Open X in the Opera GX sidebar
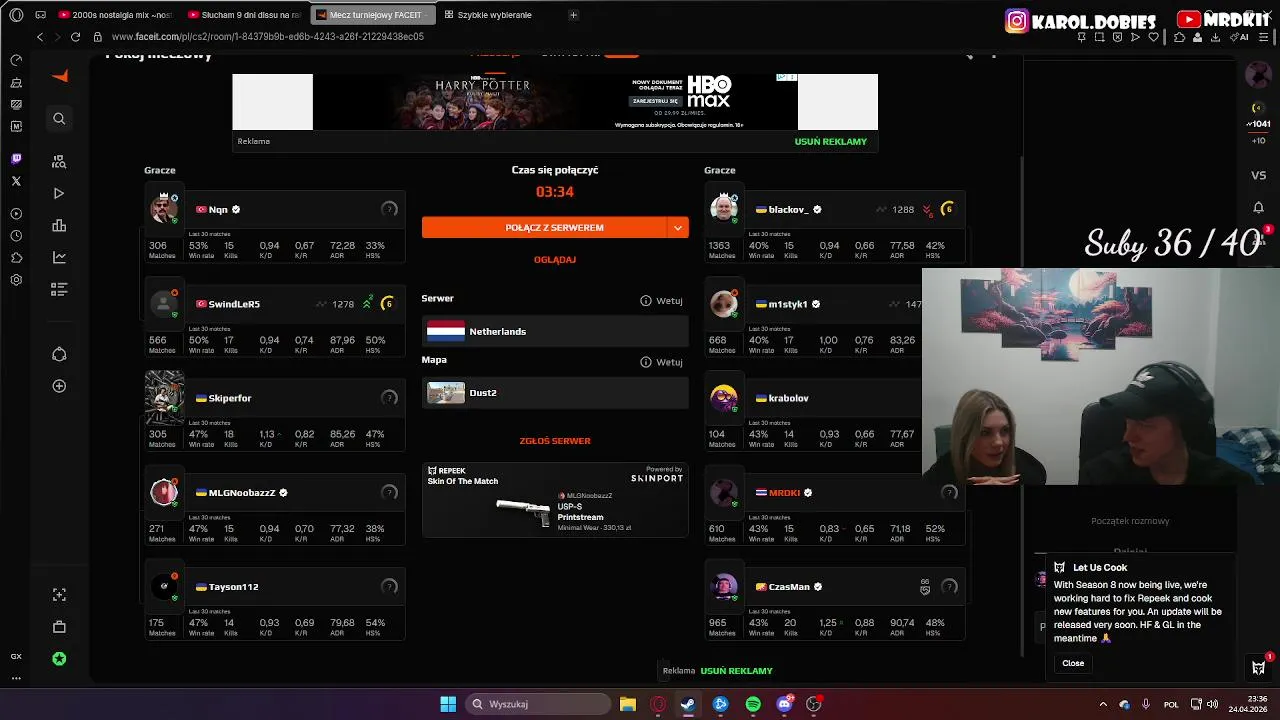Screen dimensions: 1280x720 [x=16, y=181]
